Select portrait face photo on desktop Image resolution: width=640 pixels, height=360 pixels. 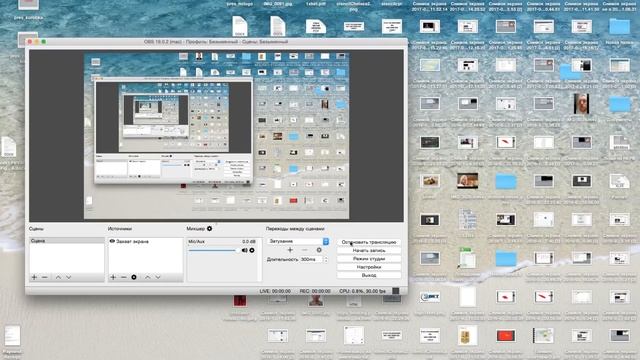tap(581, 104)
